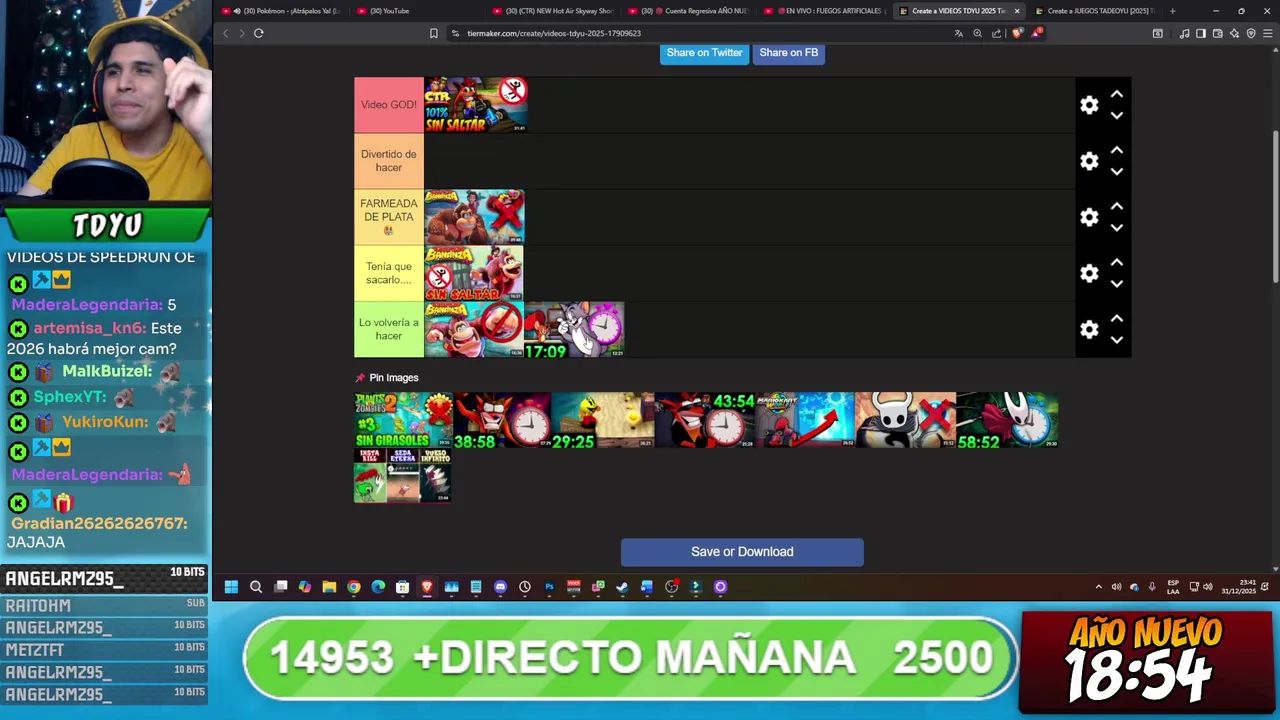
Task: Move Tenía que sacarlo row down
Action: point(1117,284)
